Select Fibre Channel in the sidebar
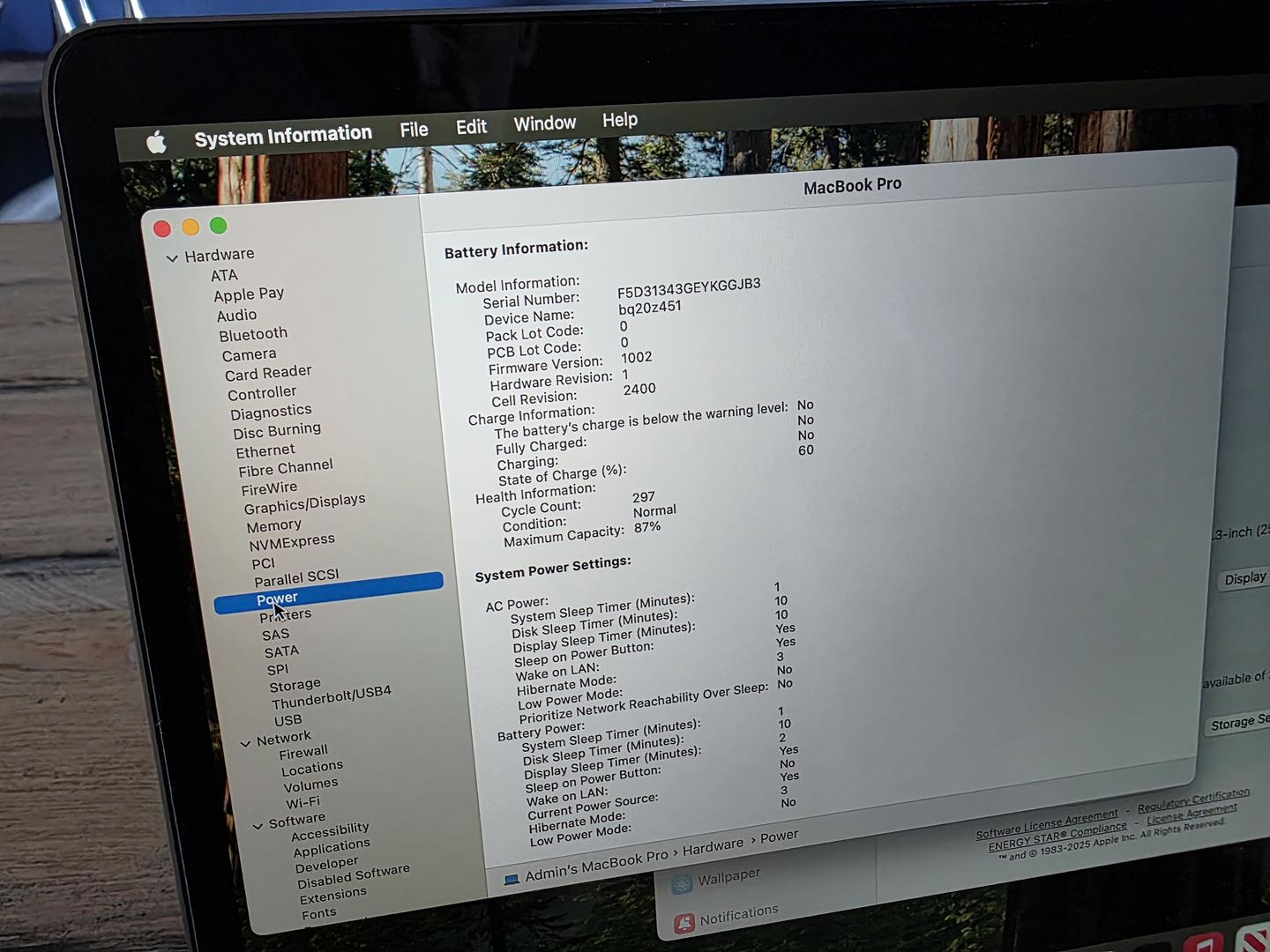The height and width of the screenshot is (952, 1270). [286, 468]
